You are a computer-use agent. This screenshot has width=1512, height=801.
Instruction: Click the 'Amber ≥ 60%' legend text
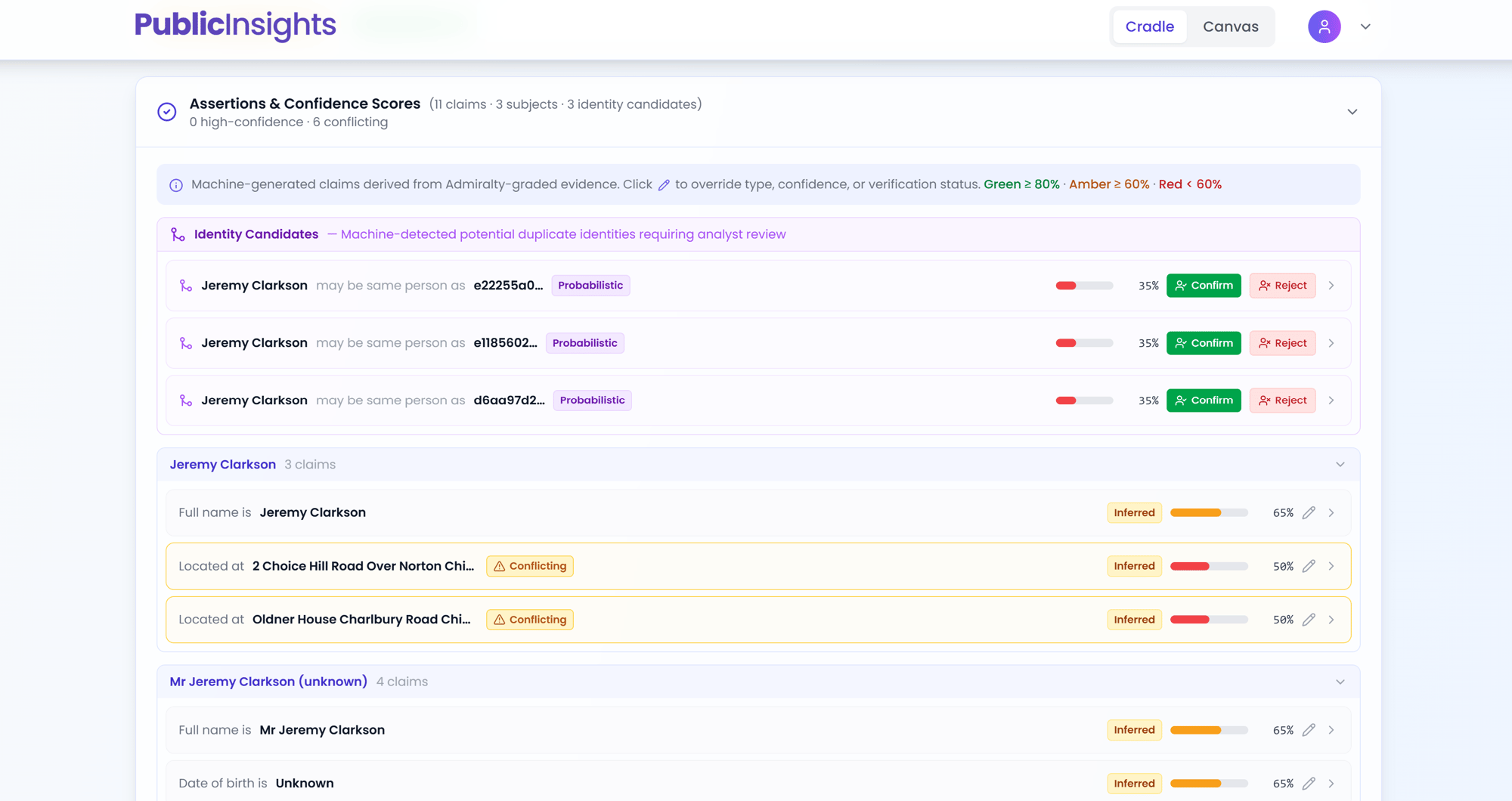point(1109,184)
